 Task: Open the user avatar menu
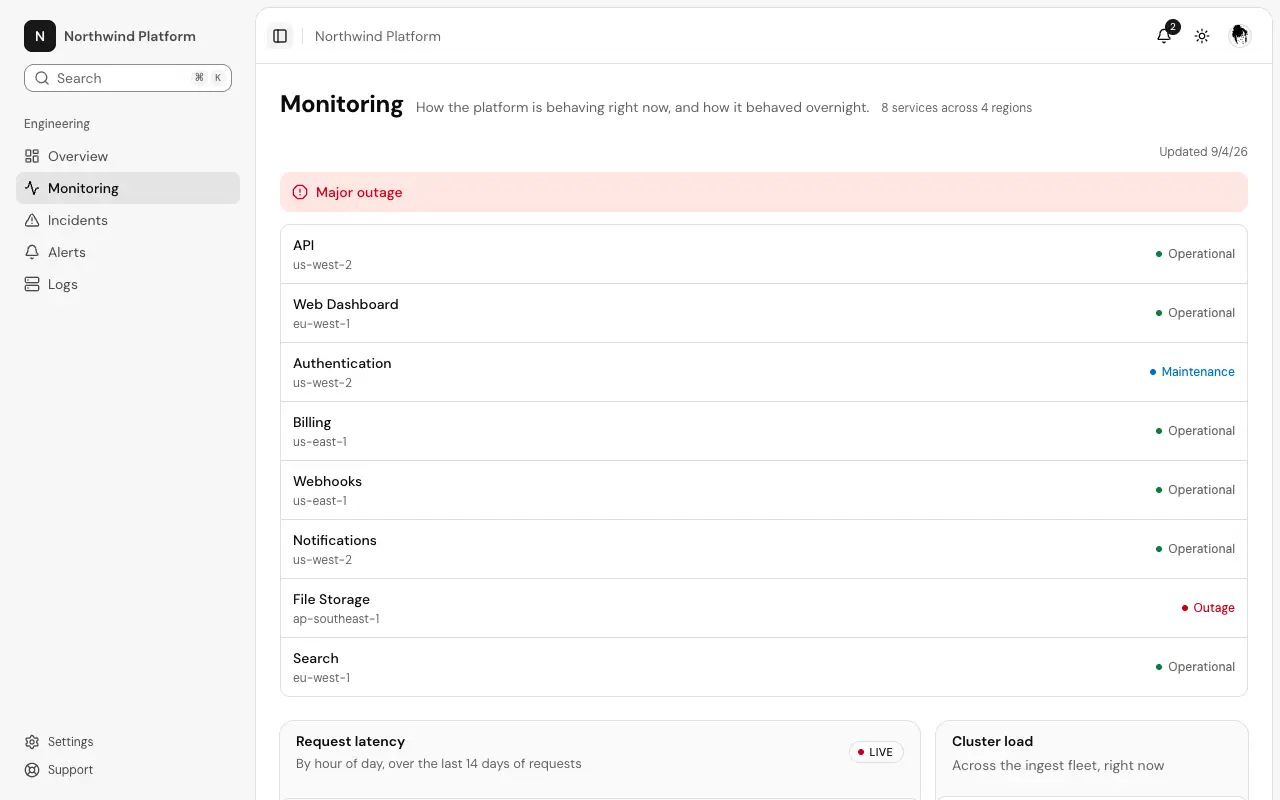[x=1240, y=36]
